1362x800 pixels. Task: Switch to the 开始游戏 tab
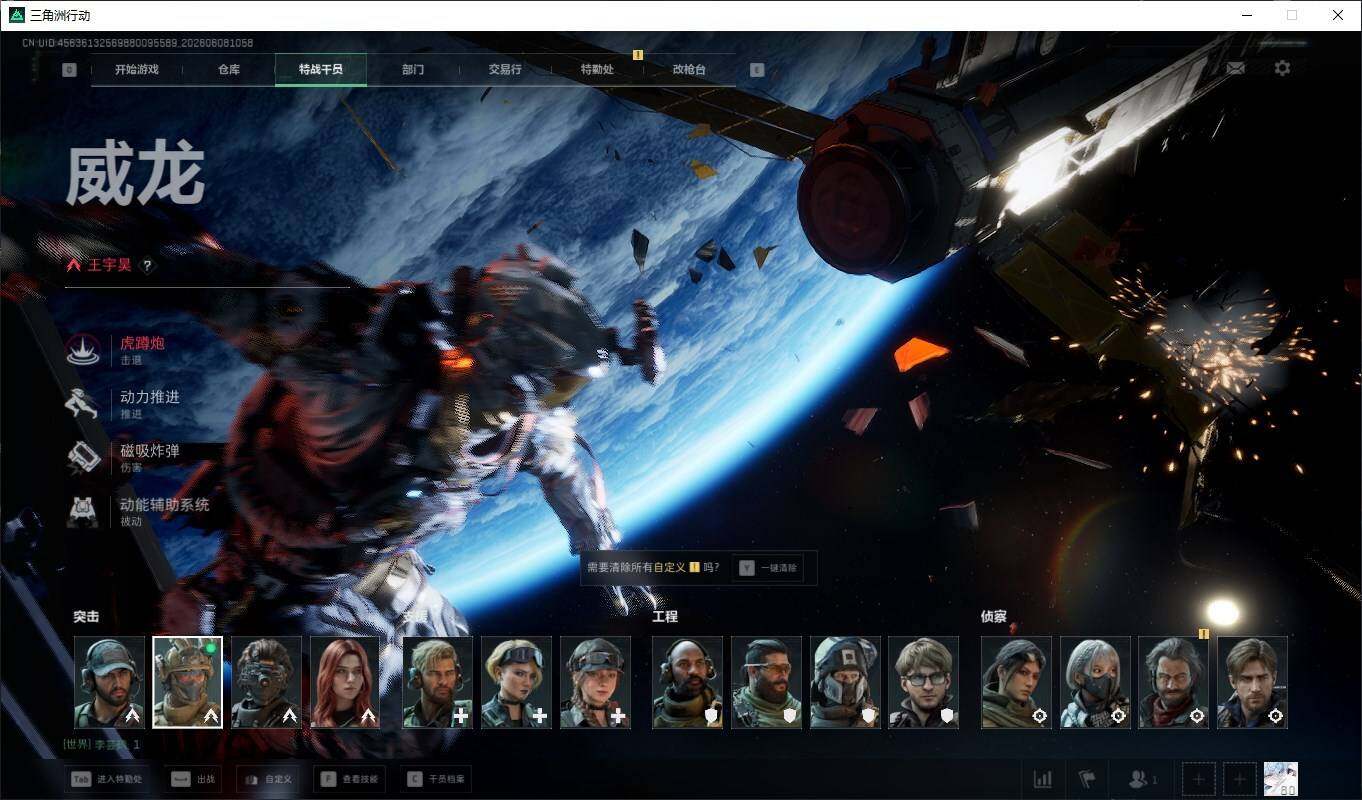tap(136, 70)
